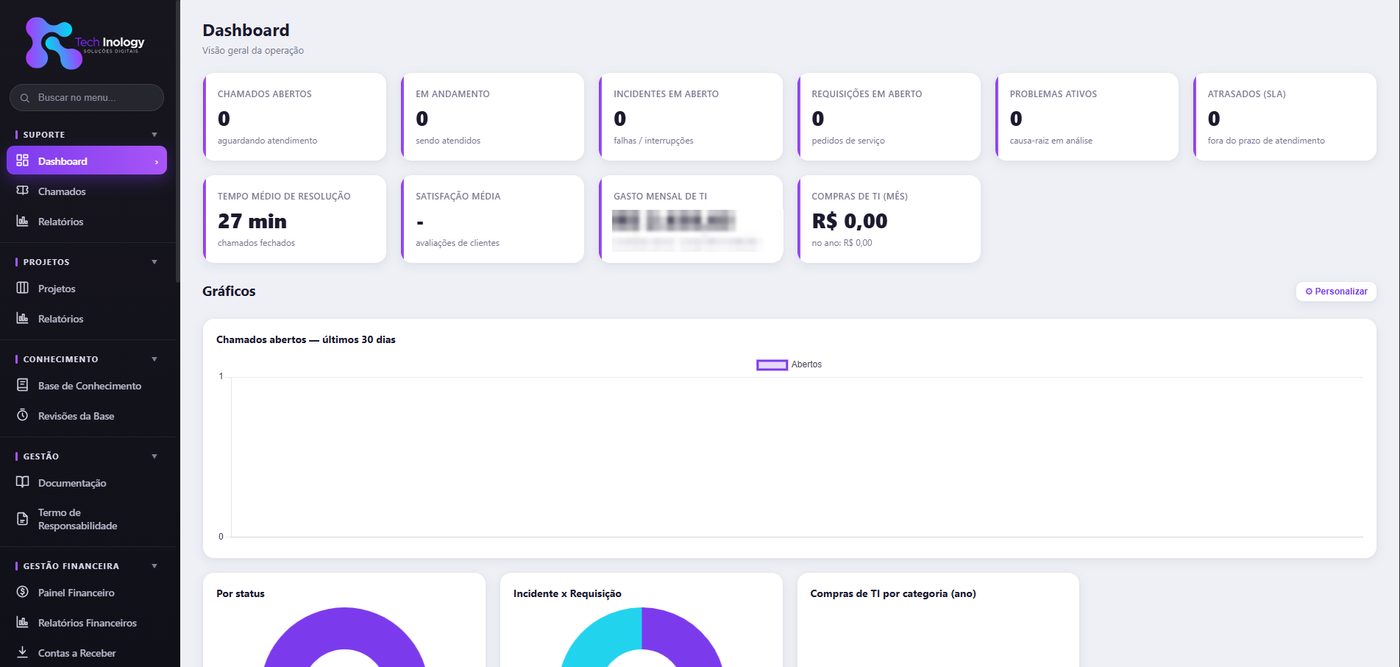Screen dimensions: 1400x667
Task: Click the Projetos section Relatórios chart icon
Action: pos(23,318)
